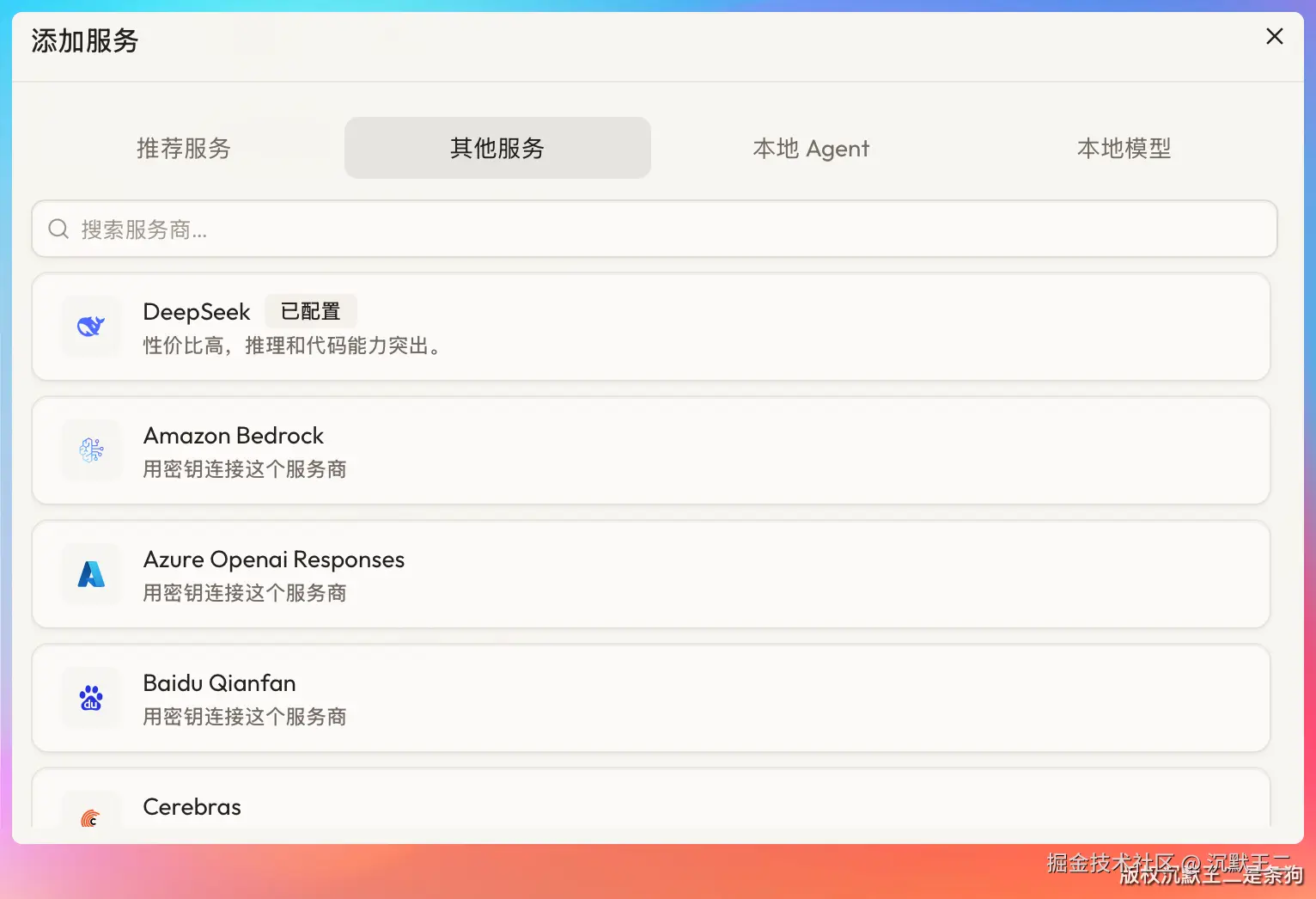Switch to the 推荐服务 tab

click(184, 148)
